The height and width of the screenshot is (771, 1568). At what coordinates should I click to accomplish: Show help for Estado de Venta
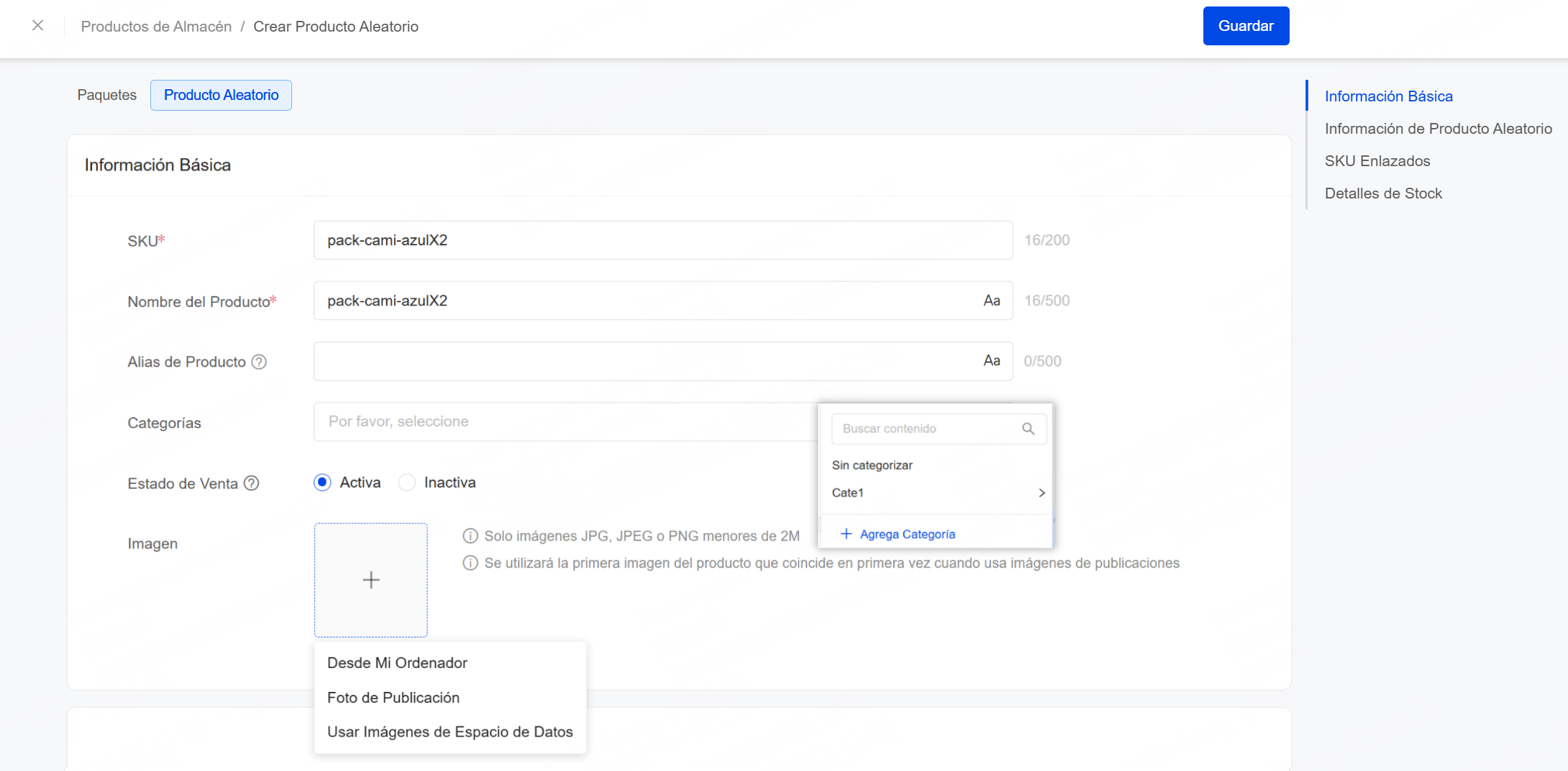coord(251,483)
